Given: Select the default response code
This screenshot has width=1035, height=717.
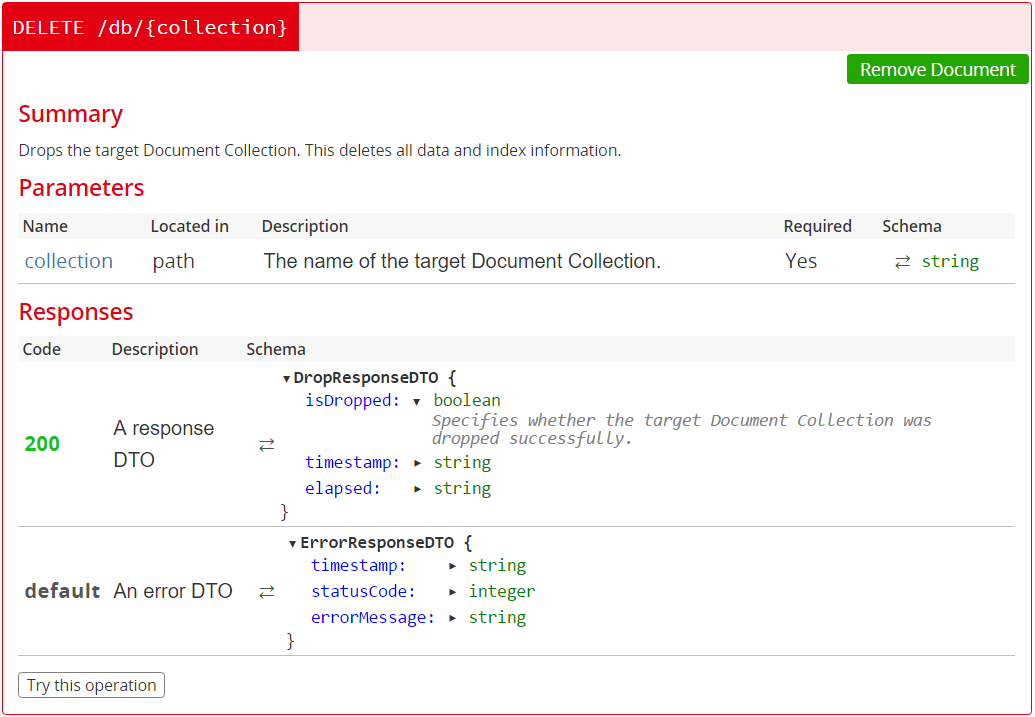Looking at the screenshot, I should point(63,591).
